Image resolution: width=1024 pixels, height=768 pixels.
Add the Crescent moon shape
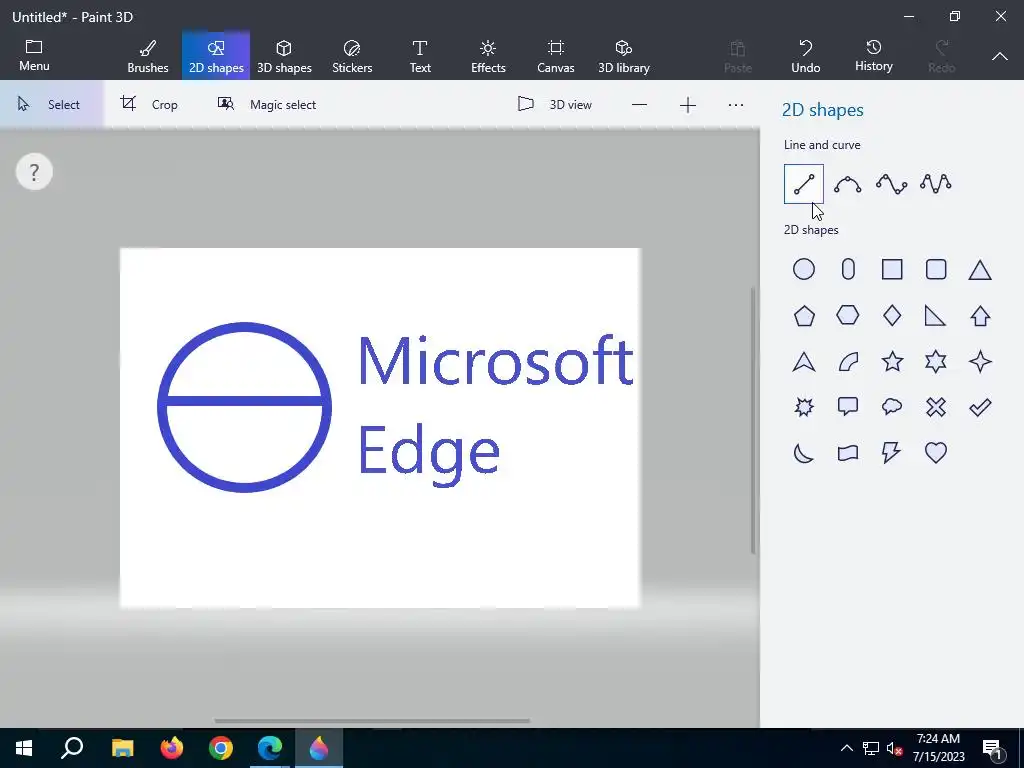(x=804, y=453)
